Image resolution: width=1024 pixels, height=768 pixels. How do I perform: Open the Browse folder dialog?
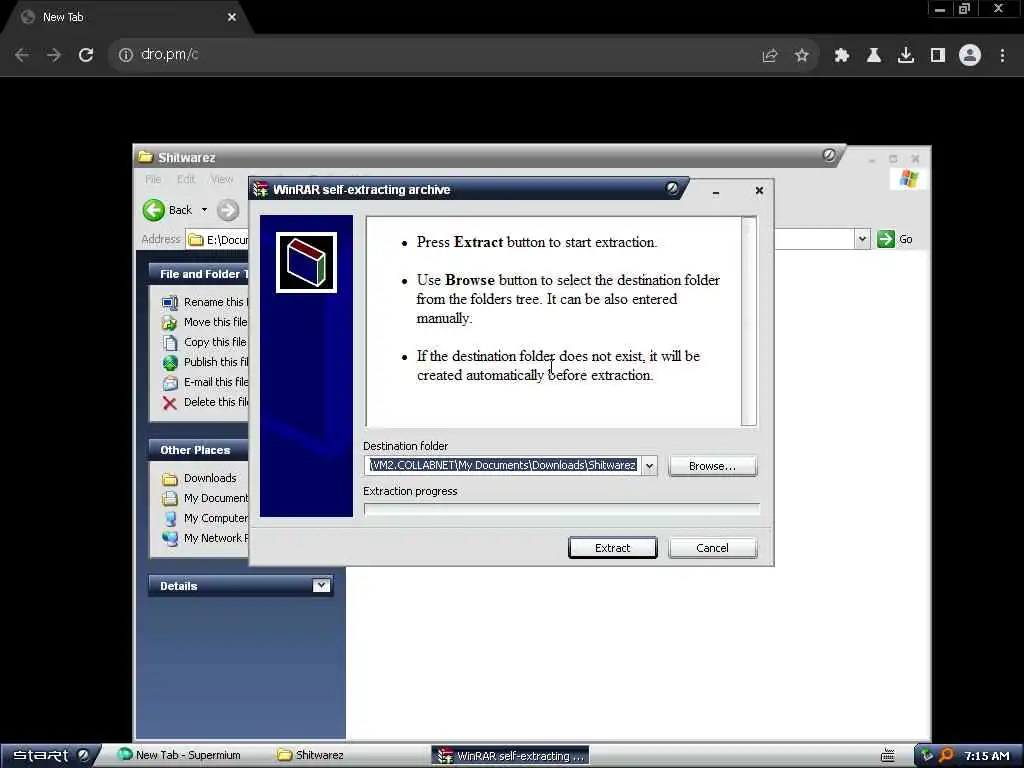point(712,466)
